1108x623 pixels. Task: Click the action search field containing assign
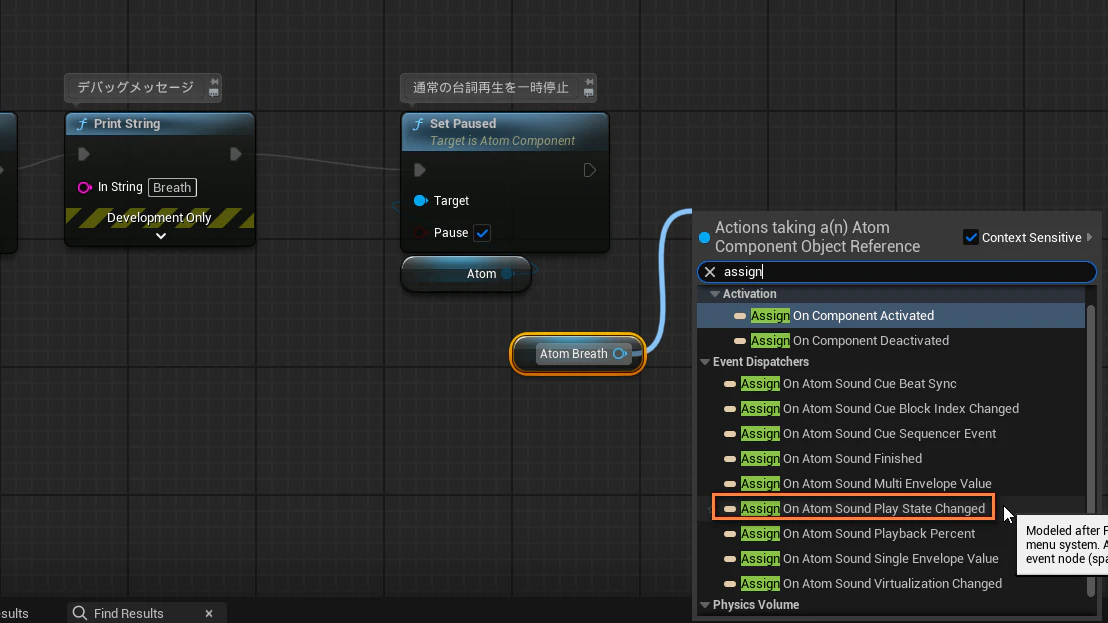[897, 272]
